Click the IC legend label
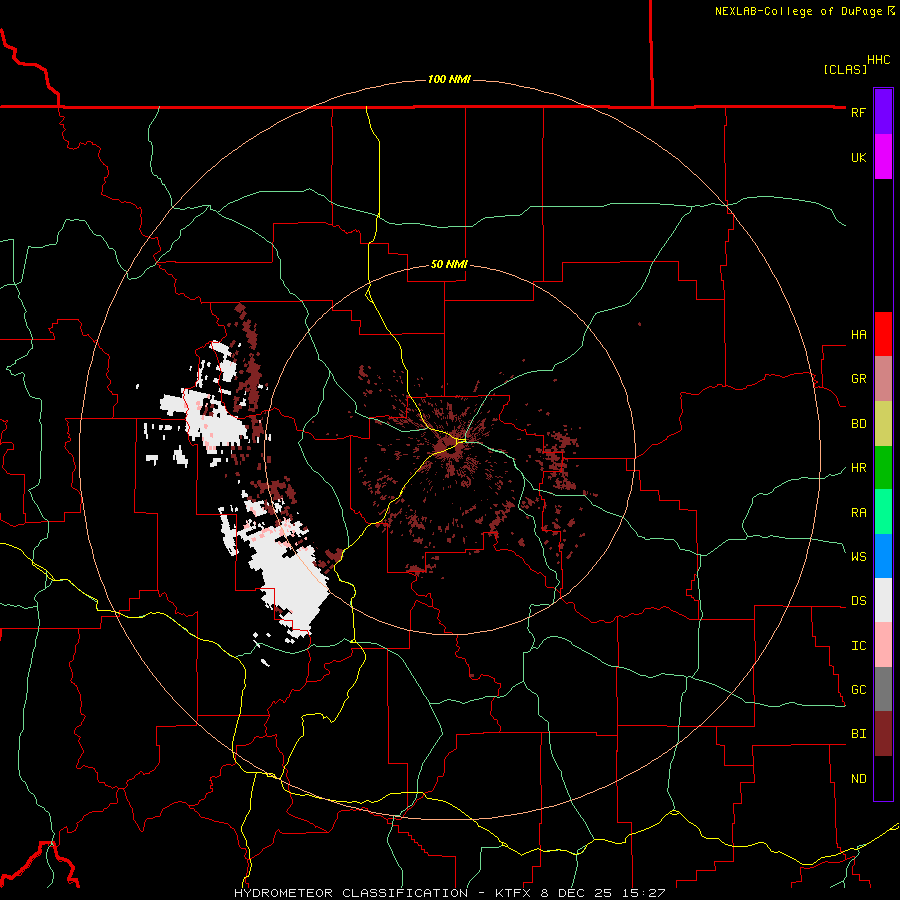The height and width of the screenshot is (900, 900). click(858, 646)
